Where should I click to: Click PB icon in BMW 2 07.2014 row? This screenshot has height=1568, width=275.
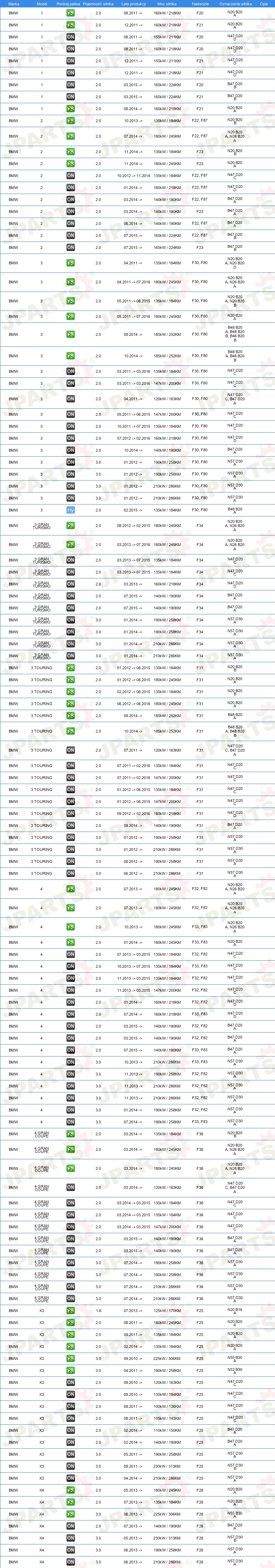71,136
